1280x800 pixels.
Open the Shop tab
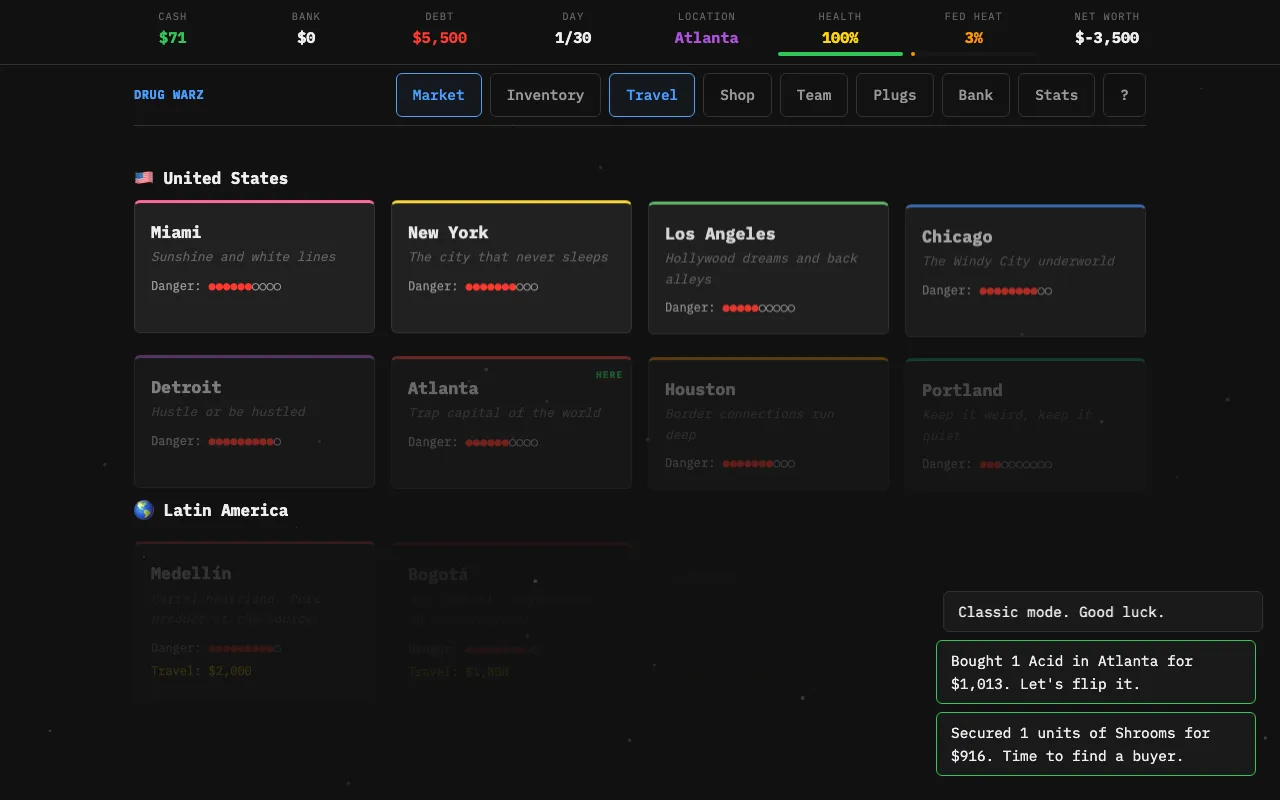click(x=737, y=95)
